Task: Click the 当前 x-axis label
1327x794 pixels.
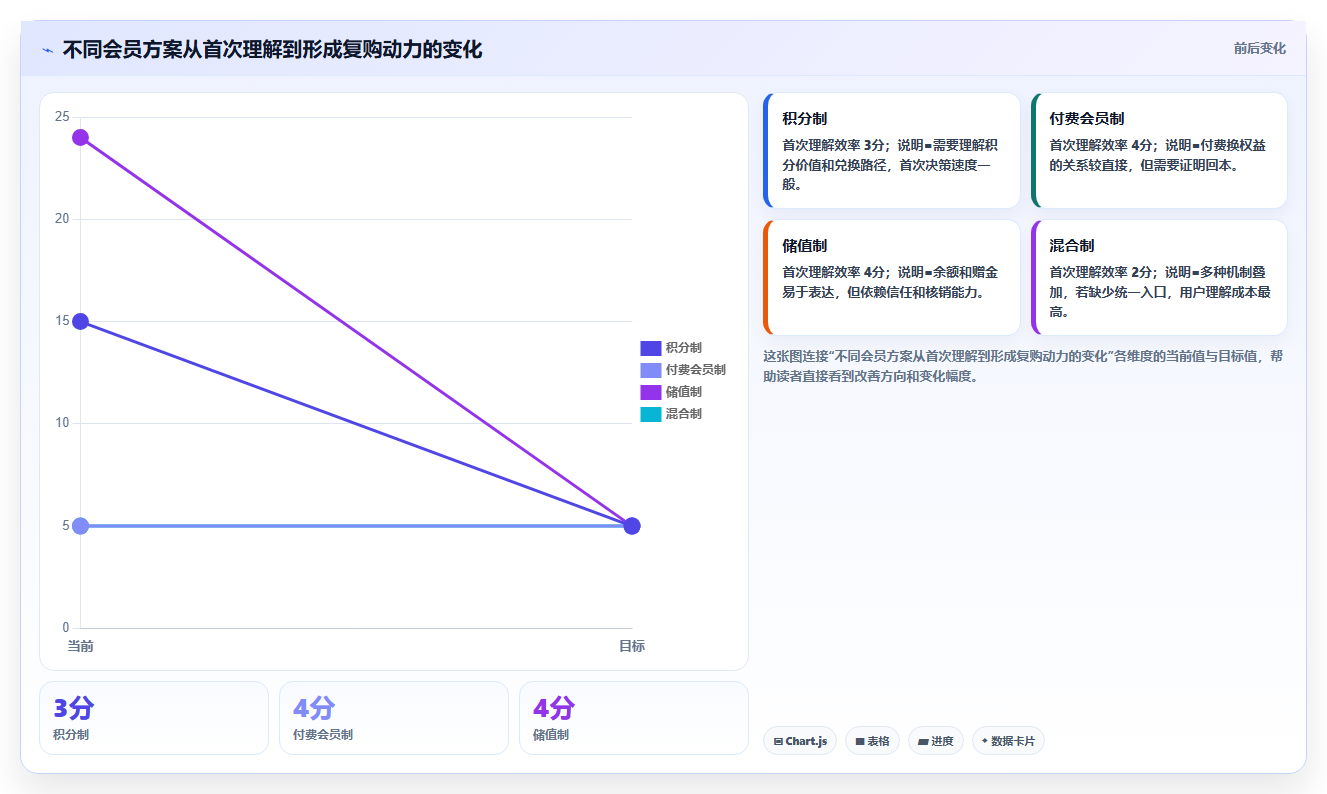Action: click(80, 646)
